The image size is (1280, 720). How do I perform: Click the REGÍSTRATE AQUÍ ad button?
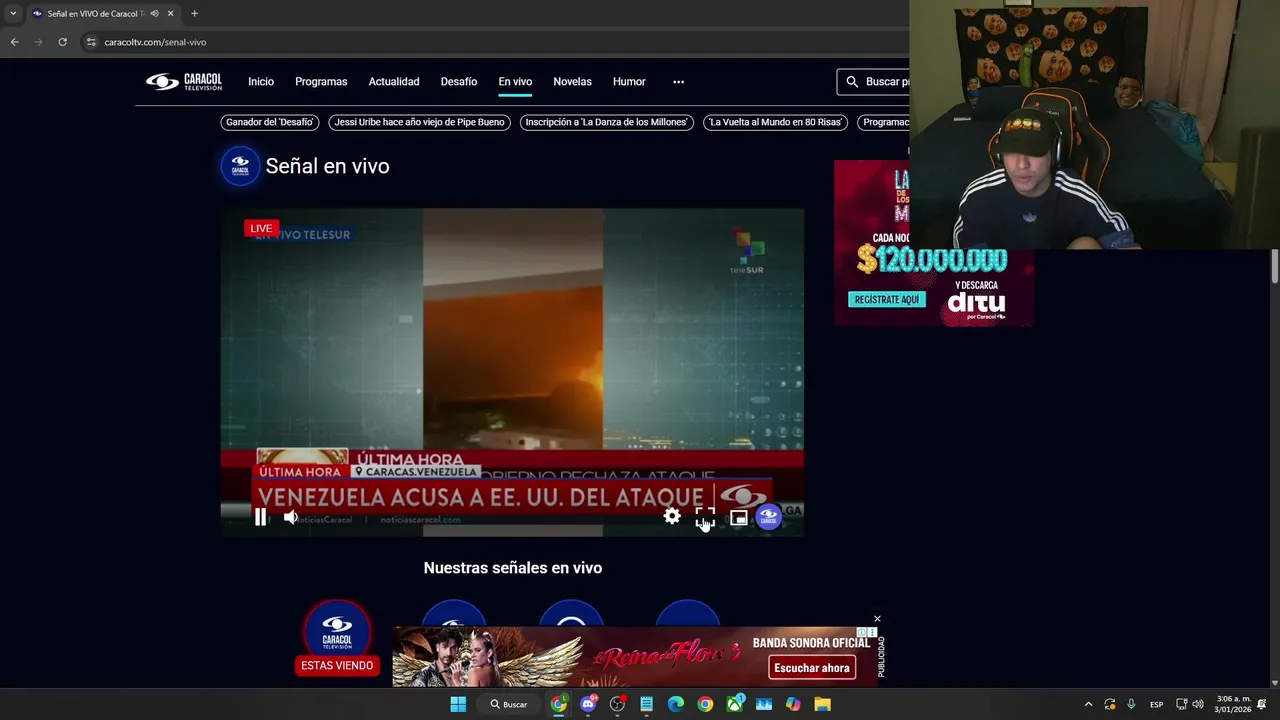(886, 299)
